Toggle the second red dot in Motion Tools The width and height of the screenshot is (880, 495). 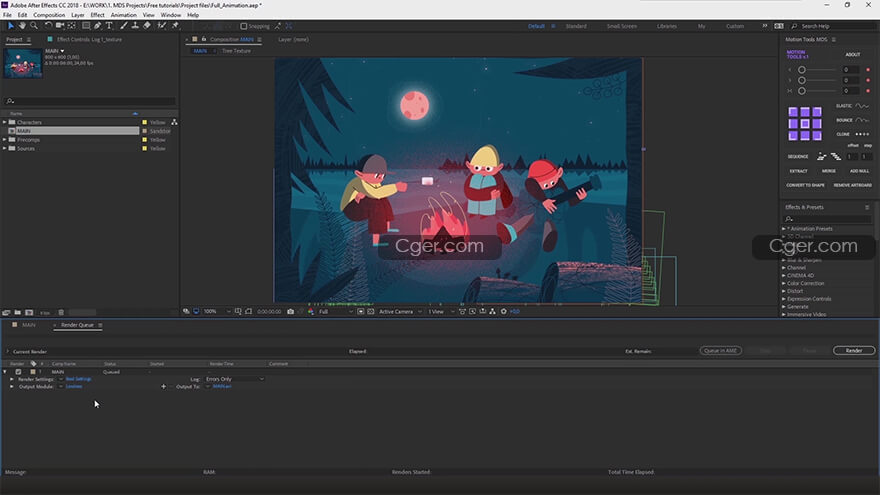coord(868,80)
